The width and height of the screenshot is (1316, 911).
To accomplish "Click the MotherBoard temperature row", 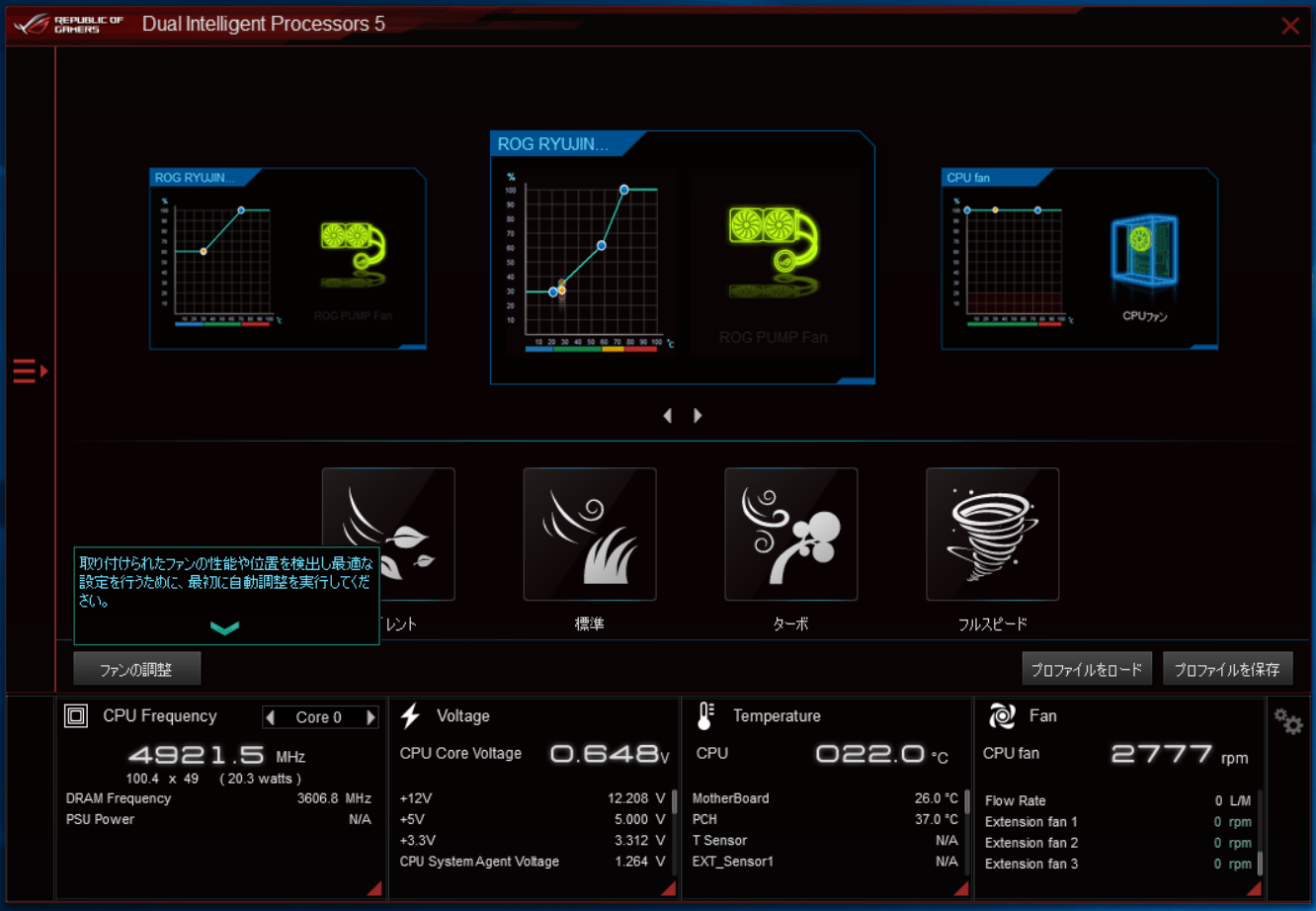I will click(x=825, y=798).
